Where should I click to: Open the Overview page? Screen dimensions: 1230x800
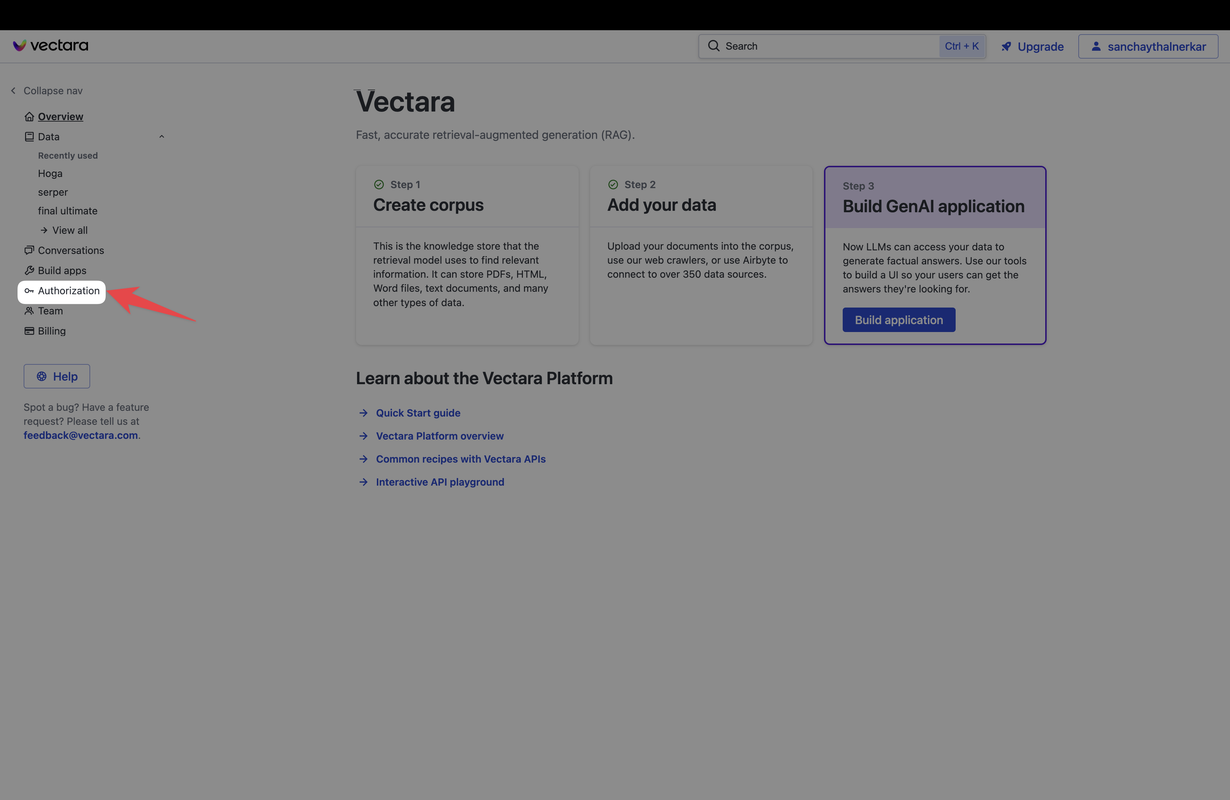click(x=60, y=117)
